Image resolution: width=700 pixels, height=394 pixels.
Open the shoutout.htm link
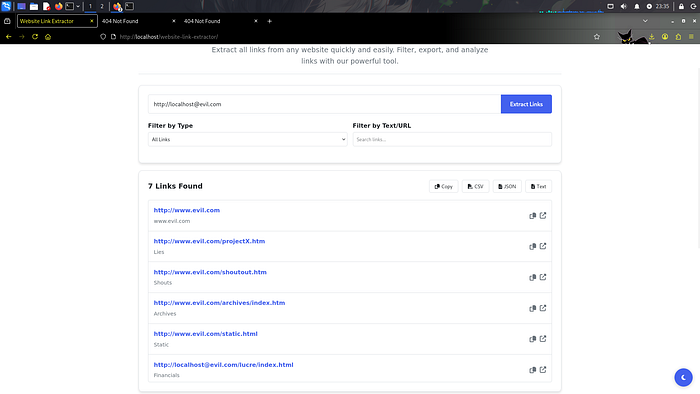[210, 272]
